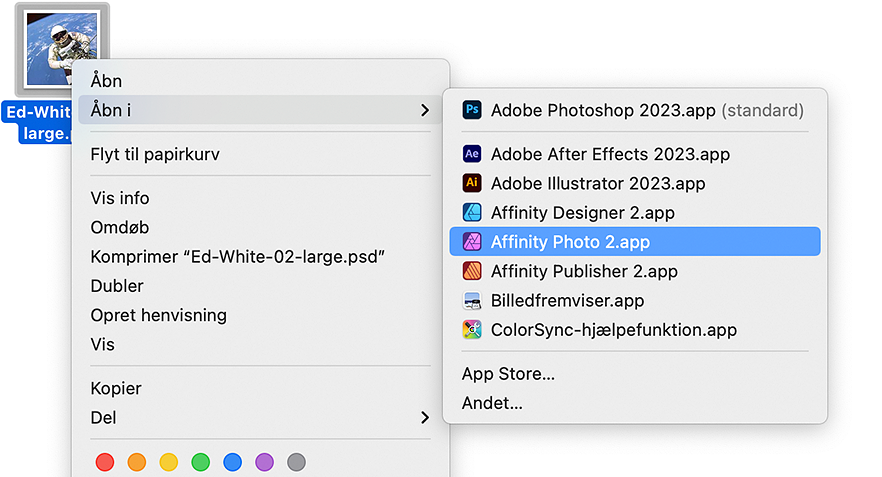Open with Billedfremviser.app

click(x=635, y=300)
